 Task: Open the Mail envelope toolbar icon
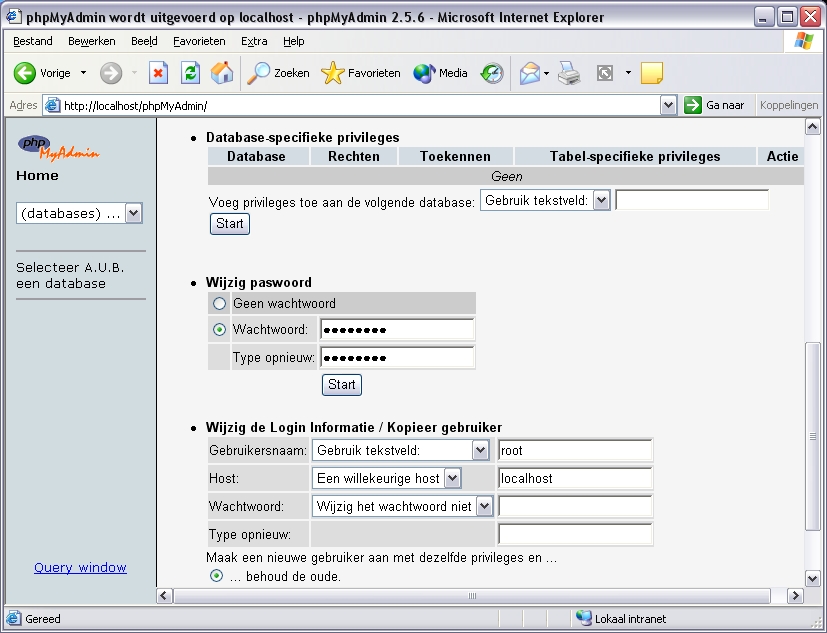click(530, 73)
